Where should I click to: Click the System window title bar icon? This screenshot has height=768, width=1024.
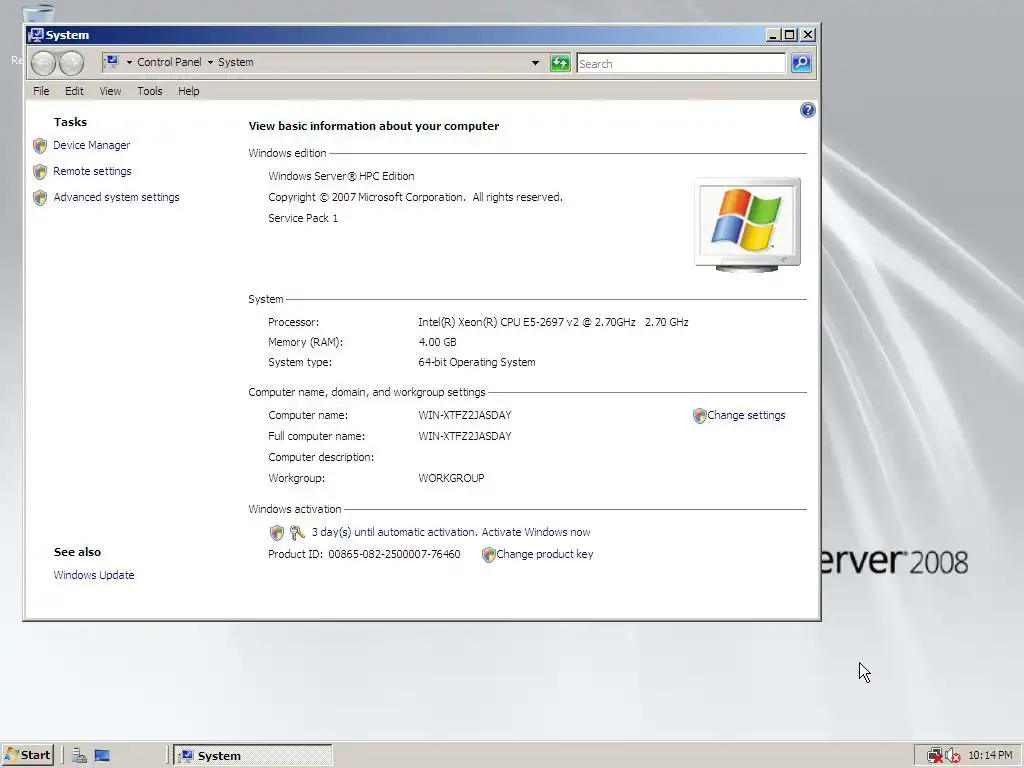[x=37, y=35]
